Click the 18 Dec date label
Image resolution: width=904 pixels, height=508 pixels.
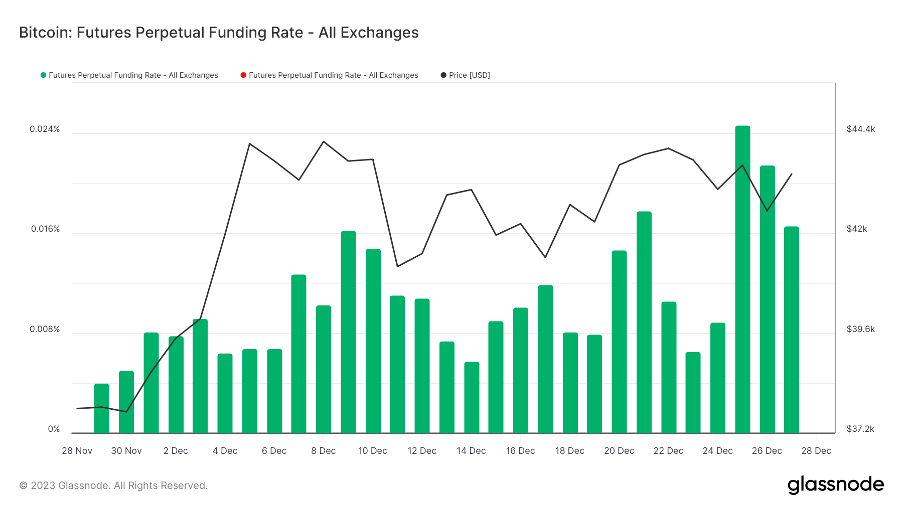click(x=570, y=451)
